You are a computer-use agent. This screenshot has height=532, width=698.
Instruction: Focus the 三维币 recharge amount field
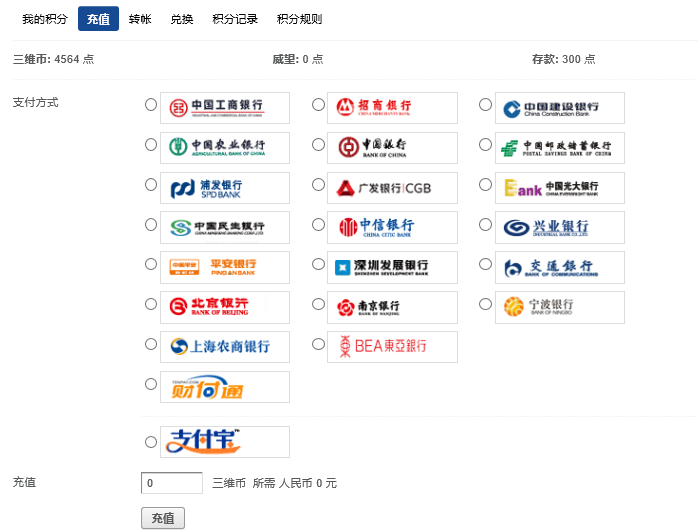point(172,483)
